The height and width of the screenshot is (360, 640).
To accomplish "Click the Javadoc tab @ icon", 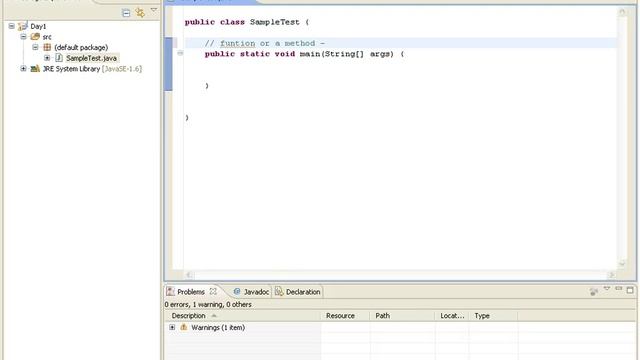I will 237,291.
